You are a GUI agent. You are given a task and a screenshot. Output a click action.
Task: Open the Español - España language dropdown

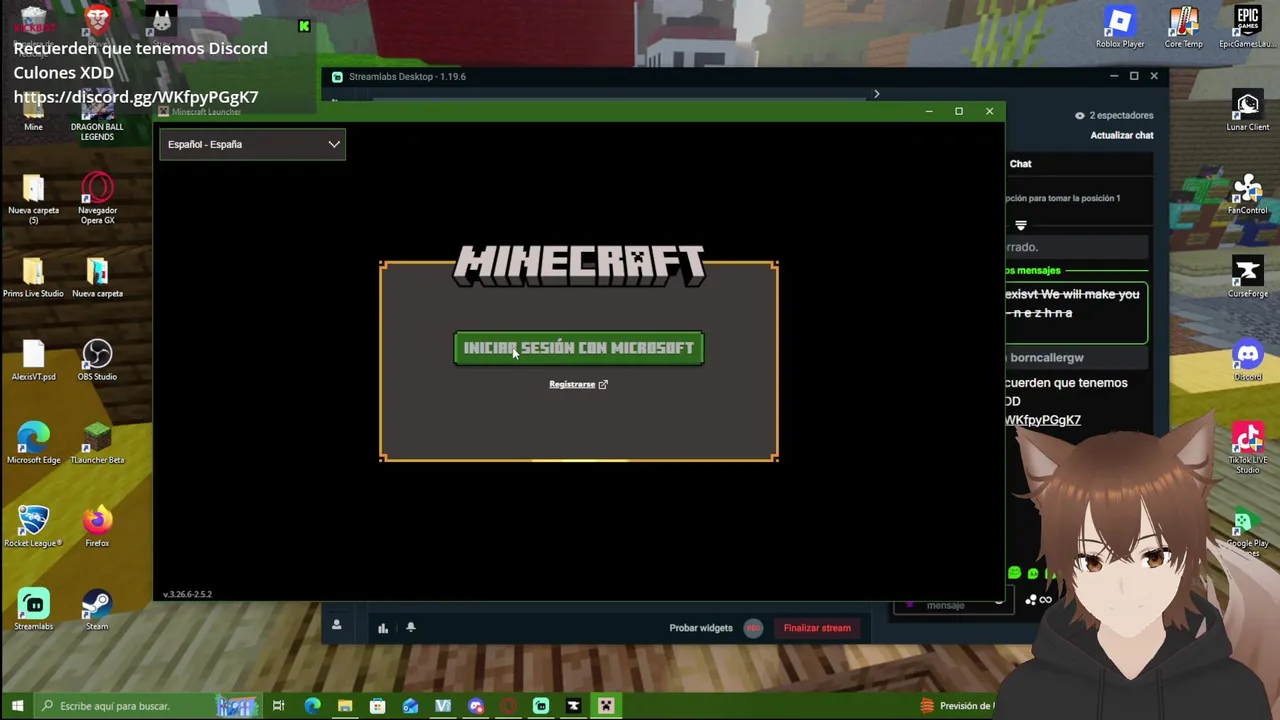pos(252,144)
